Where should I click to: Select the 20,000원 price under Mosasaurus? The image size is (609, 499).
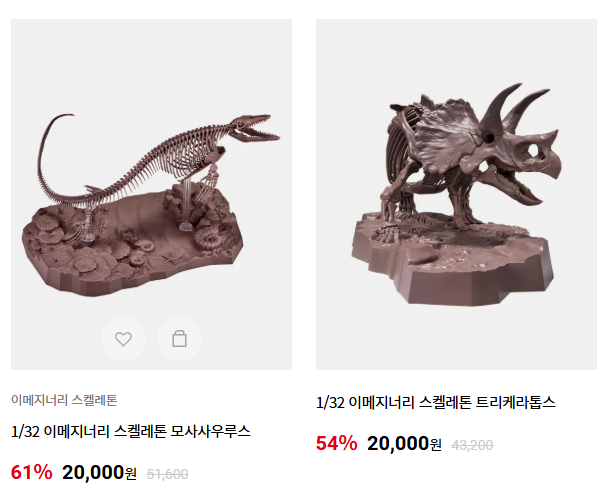[99, 473]
